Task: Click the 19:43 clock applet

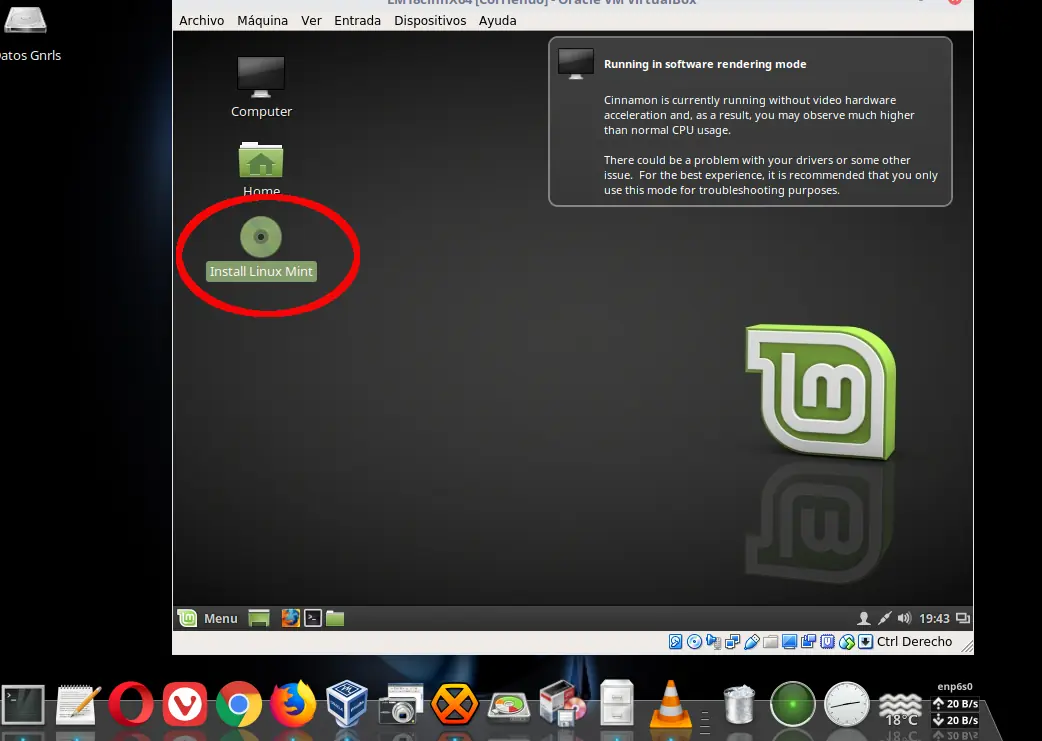Action: click(x=934, y=619)
